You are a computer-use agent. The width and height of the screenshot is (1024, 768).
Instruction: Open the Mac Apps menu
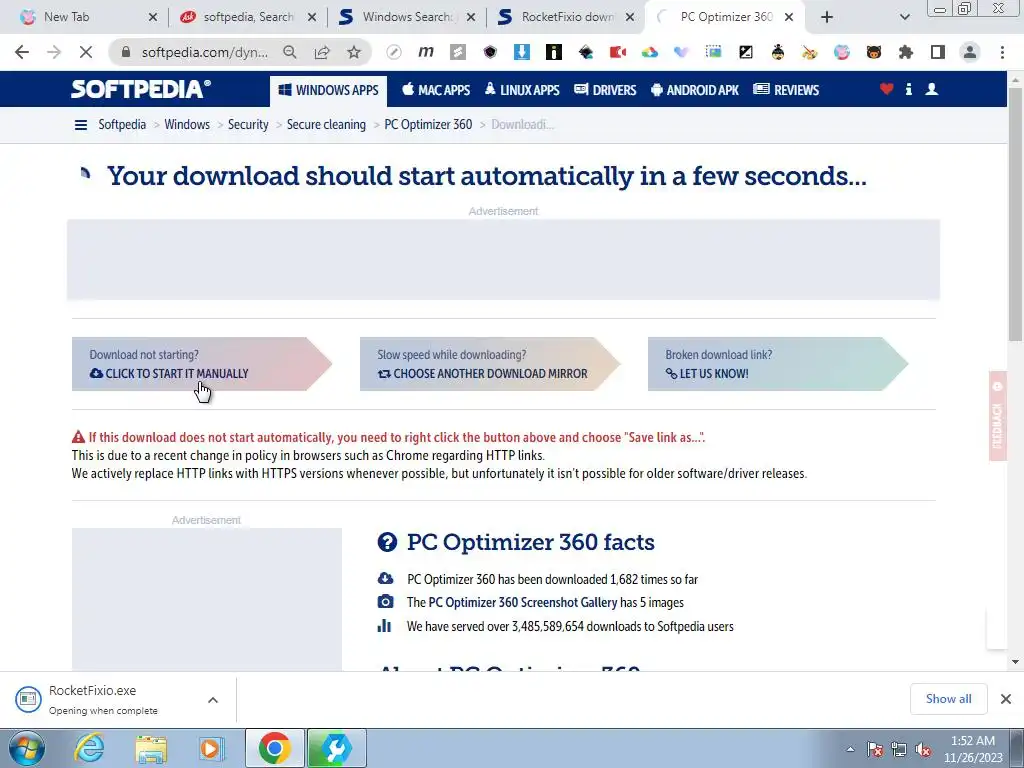(436, 90)
